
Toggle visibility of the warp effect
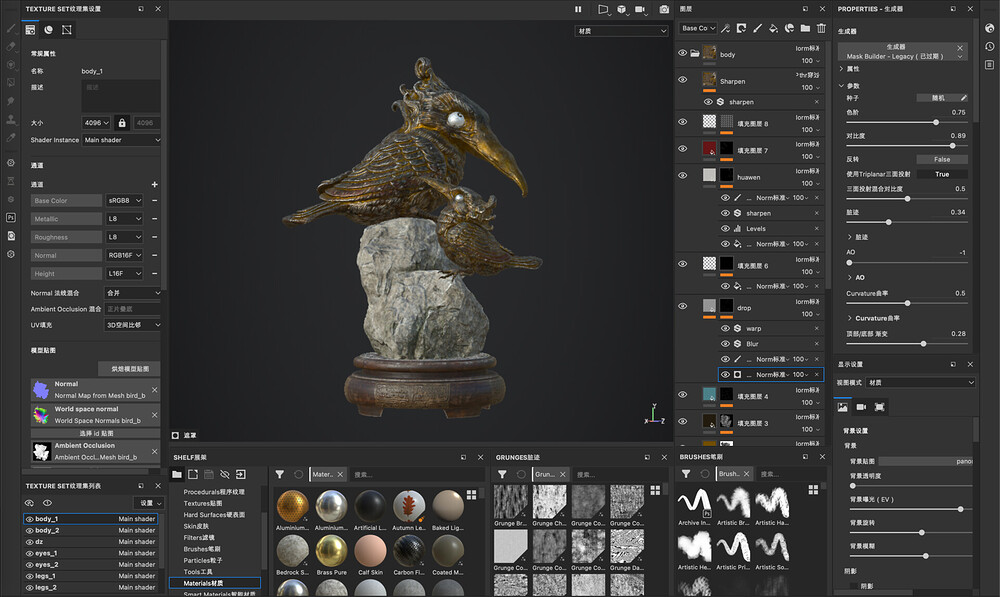[725, 328]
